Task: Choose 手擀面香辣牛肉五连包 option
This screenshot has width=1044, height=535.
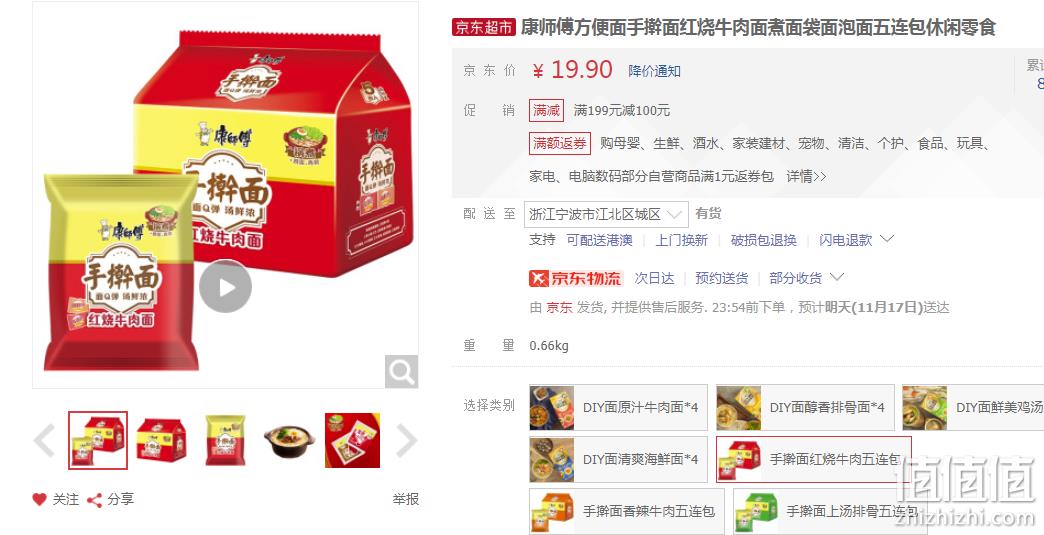Action: point(627,511)
